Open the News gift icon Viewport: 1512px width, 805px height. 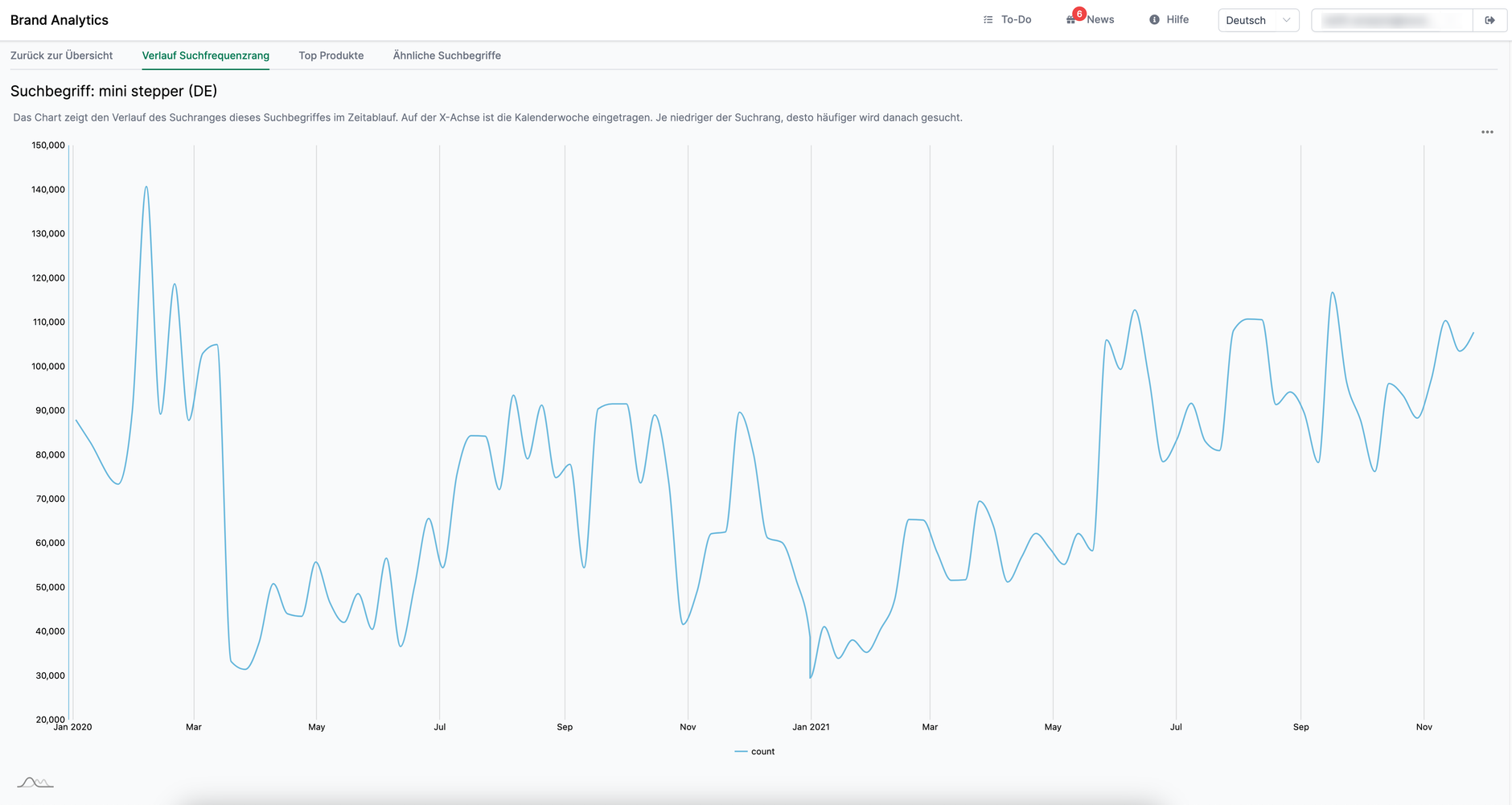(x=1070, y=20)
